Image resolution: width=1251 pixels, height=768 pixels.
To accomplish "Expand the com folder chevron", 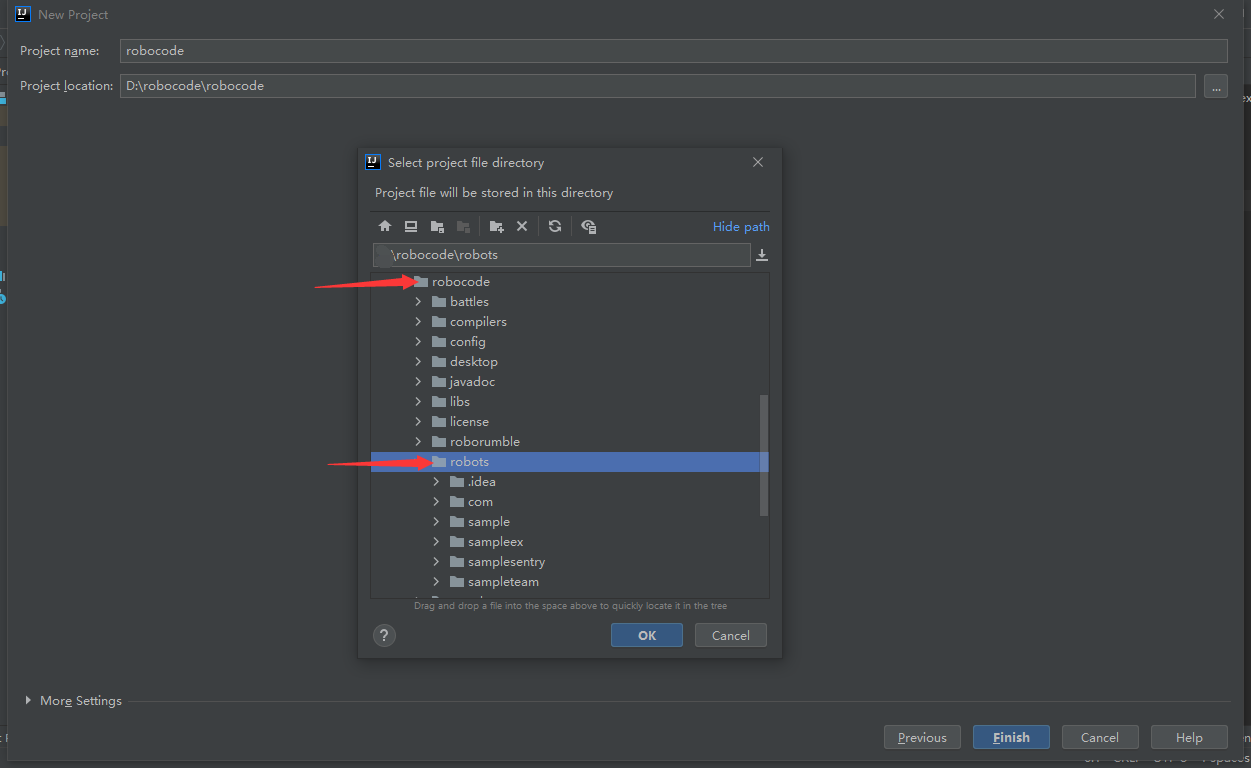I will click(436, 502).
